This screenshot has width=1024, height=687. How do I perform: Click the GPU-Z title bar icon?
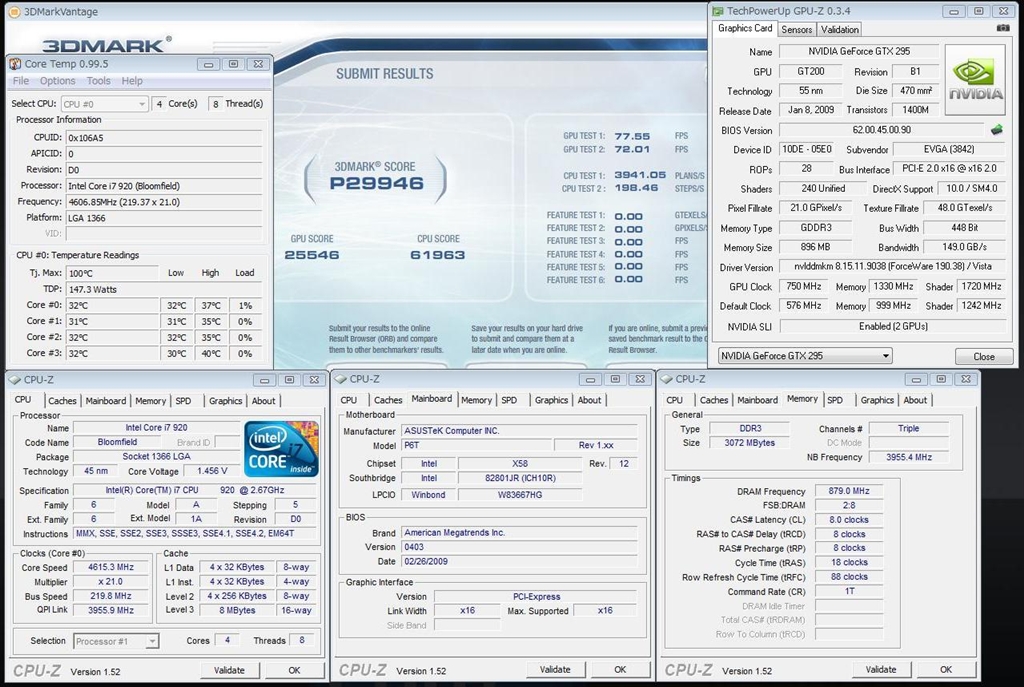click(717, 11)
